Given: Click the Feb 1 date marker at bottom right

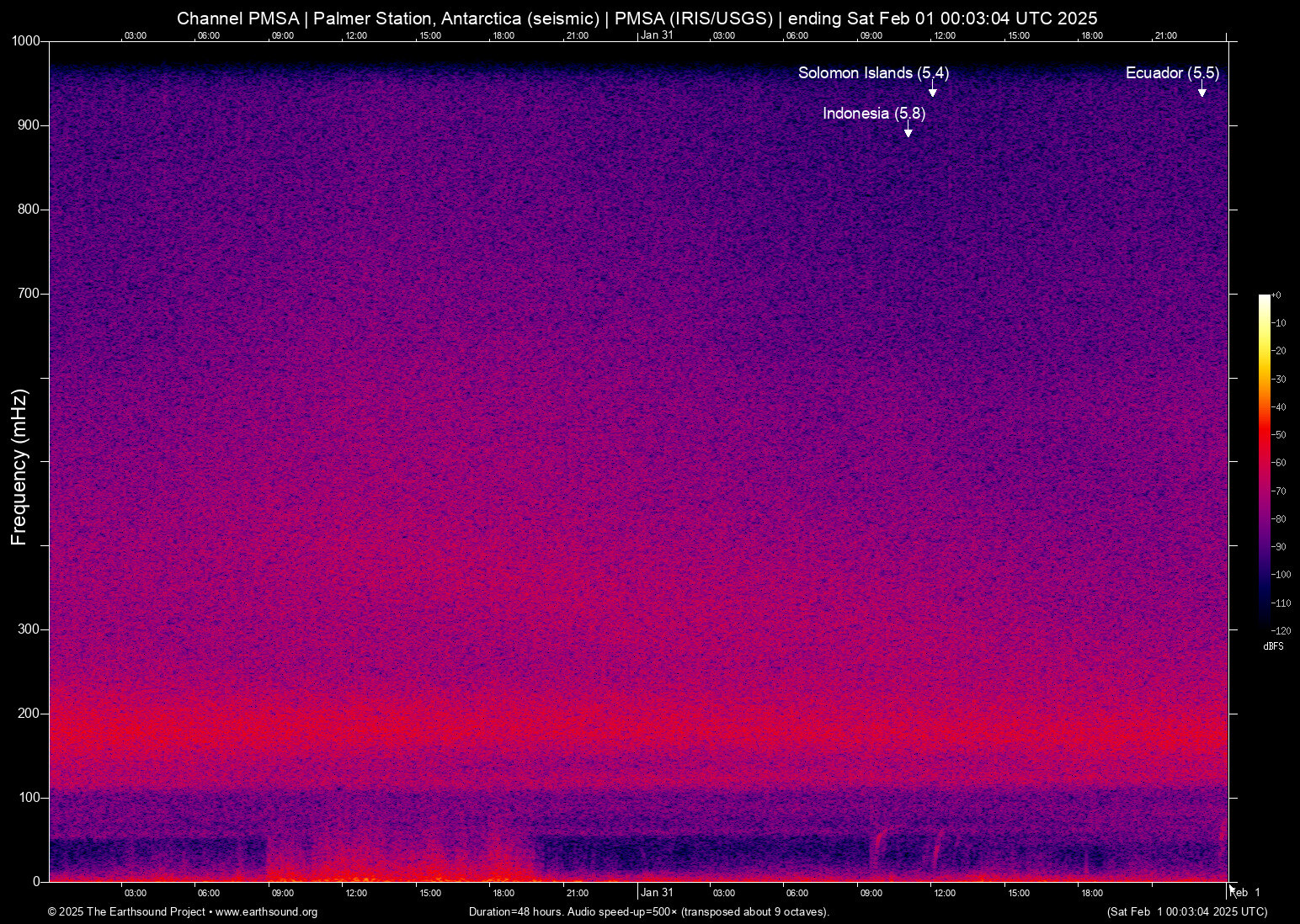Looking at the screenshot, I should pyautogui.click(x=1245, y=893).
